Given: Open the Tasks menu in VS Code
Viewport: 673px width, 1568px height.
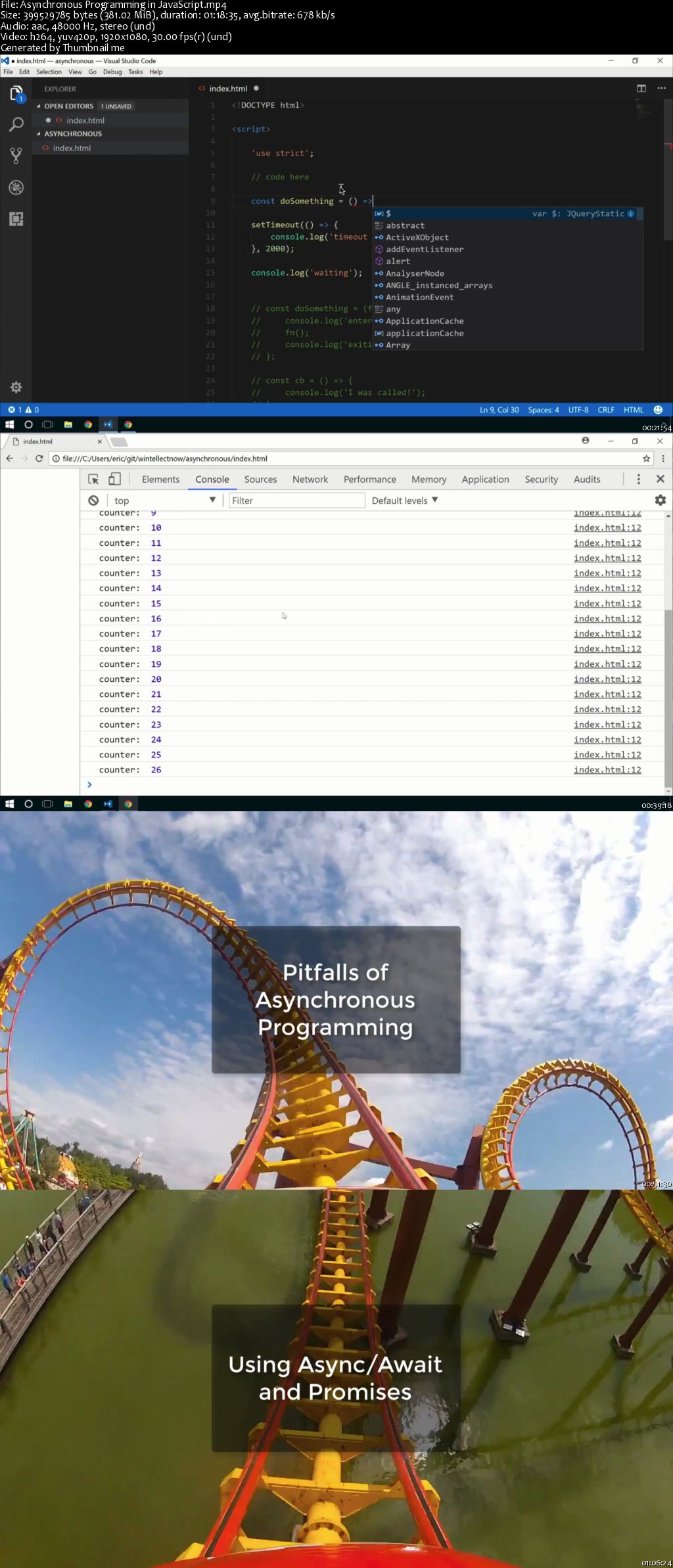Looking at the screenshot, I should 135,72.
